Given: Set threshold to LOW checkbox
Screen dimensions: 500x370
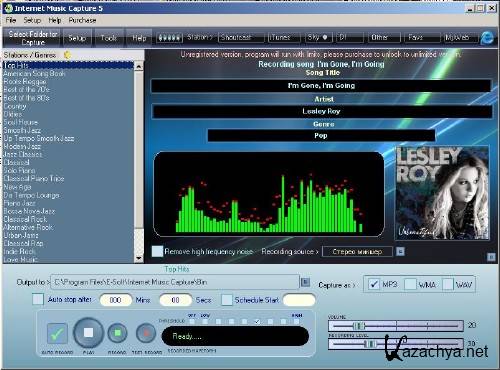Looking at the screenshot, I should pyautogui.click(x=205, y=321).
